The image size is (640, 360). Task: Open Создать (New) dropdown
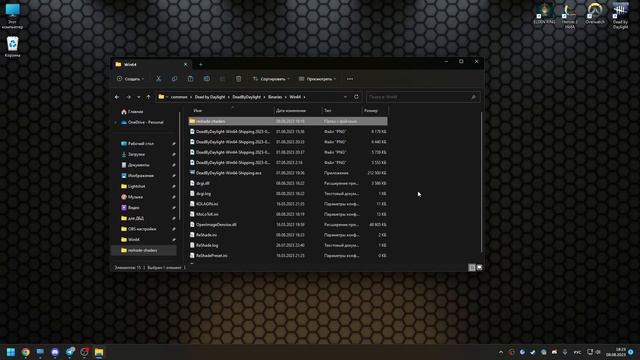click(130, 79)
